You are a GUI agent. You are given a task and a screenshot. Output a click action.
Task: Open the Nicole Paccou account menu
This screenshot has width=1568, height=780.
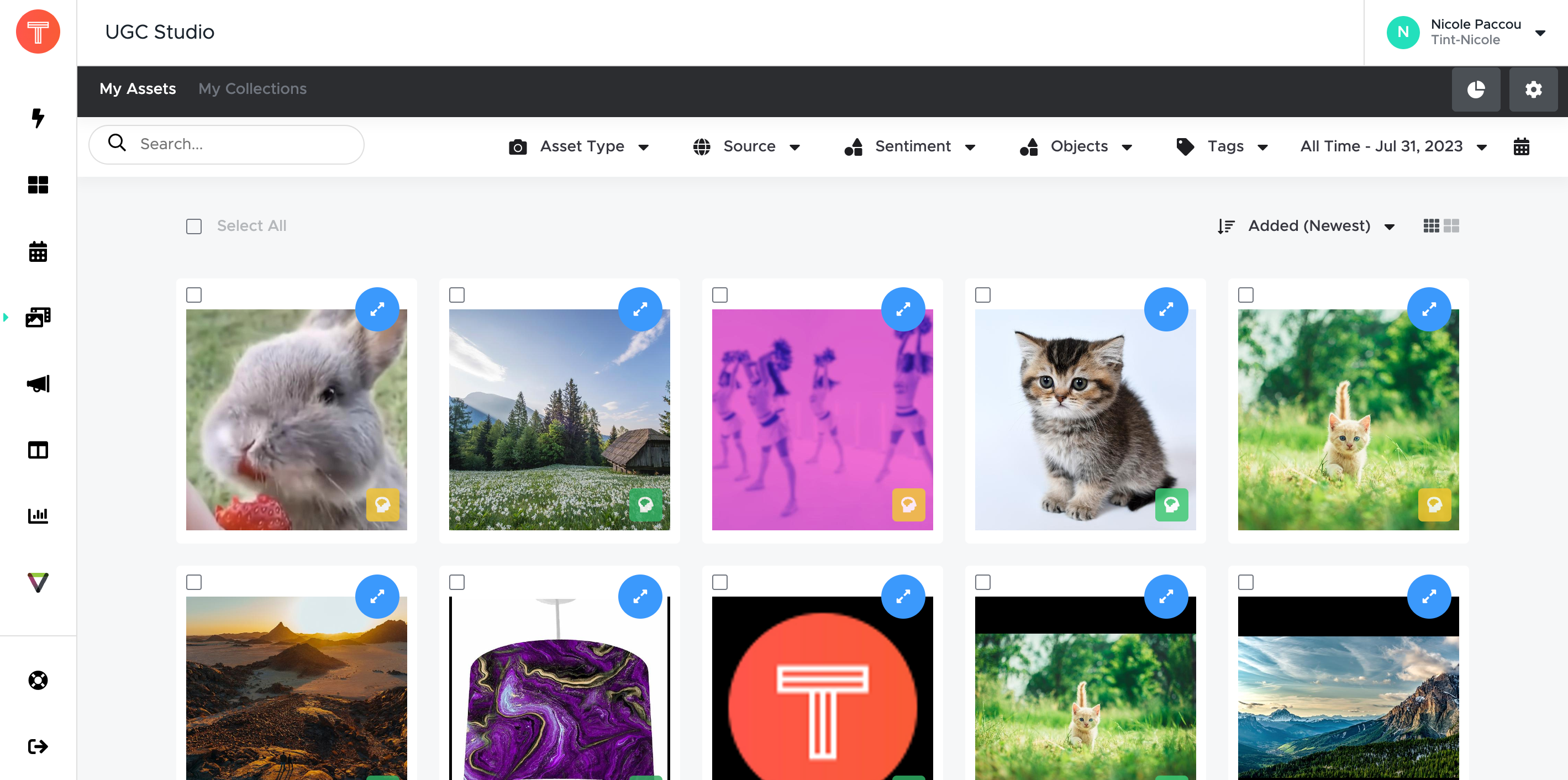point(1466,32)
